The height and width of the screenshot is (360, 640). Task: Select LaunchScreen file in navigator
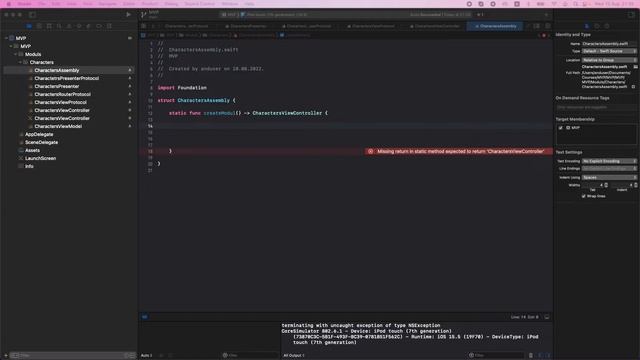point(40,158)
